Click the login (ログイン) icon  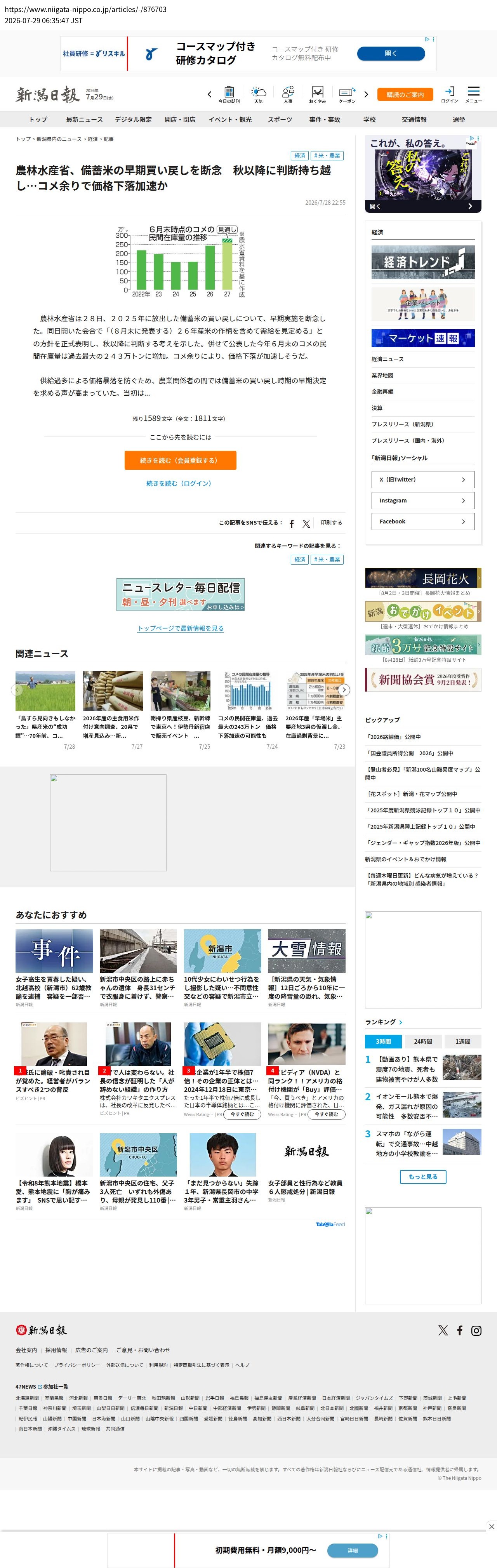450,94
